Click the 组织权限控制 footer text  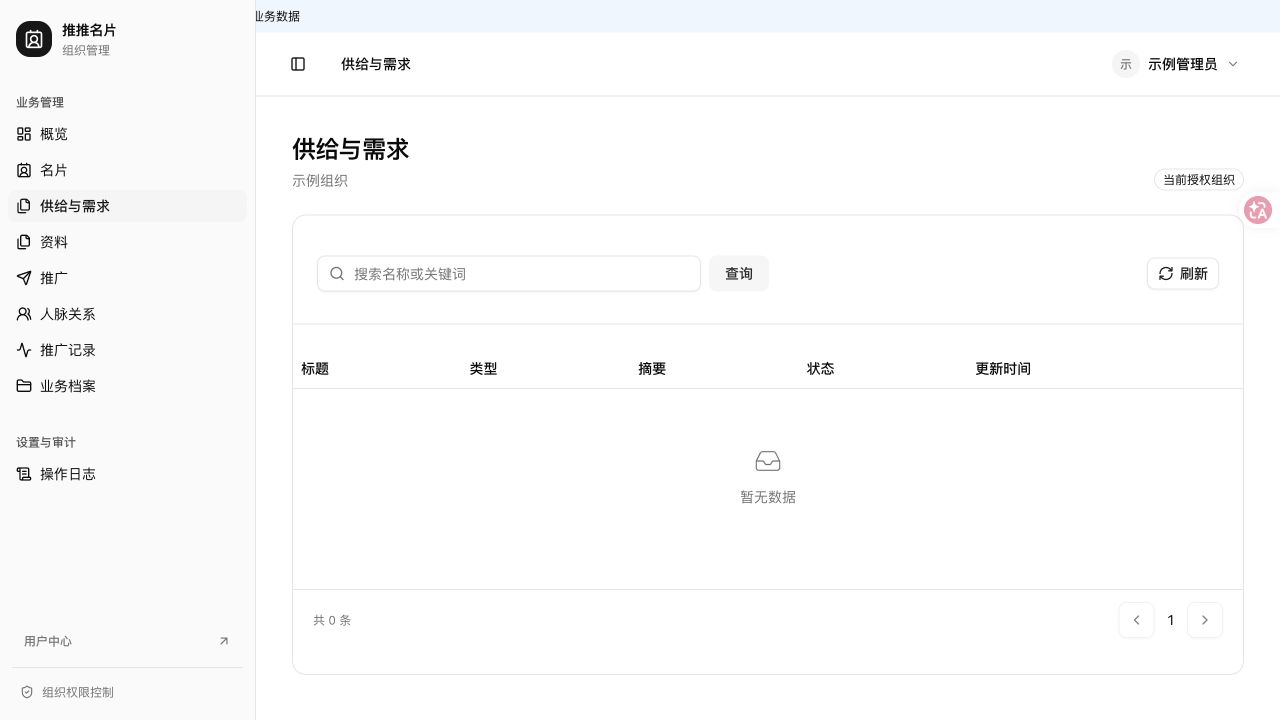click(78, 692)
